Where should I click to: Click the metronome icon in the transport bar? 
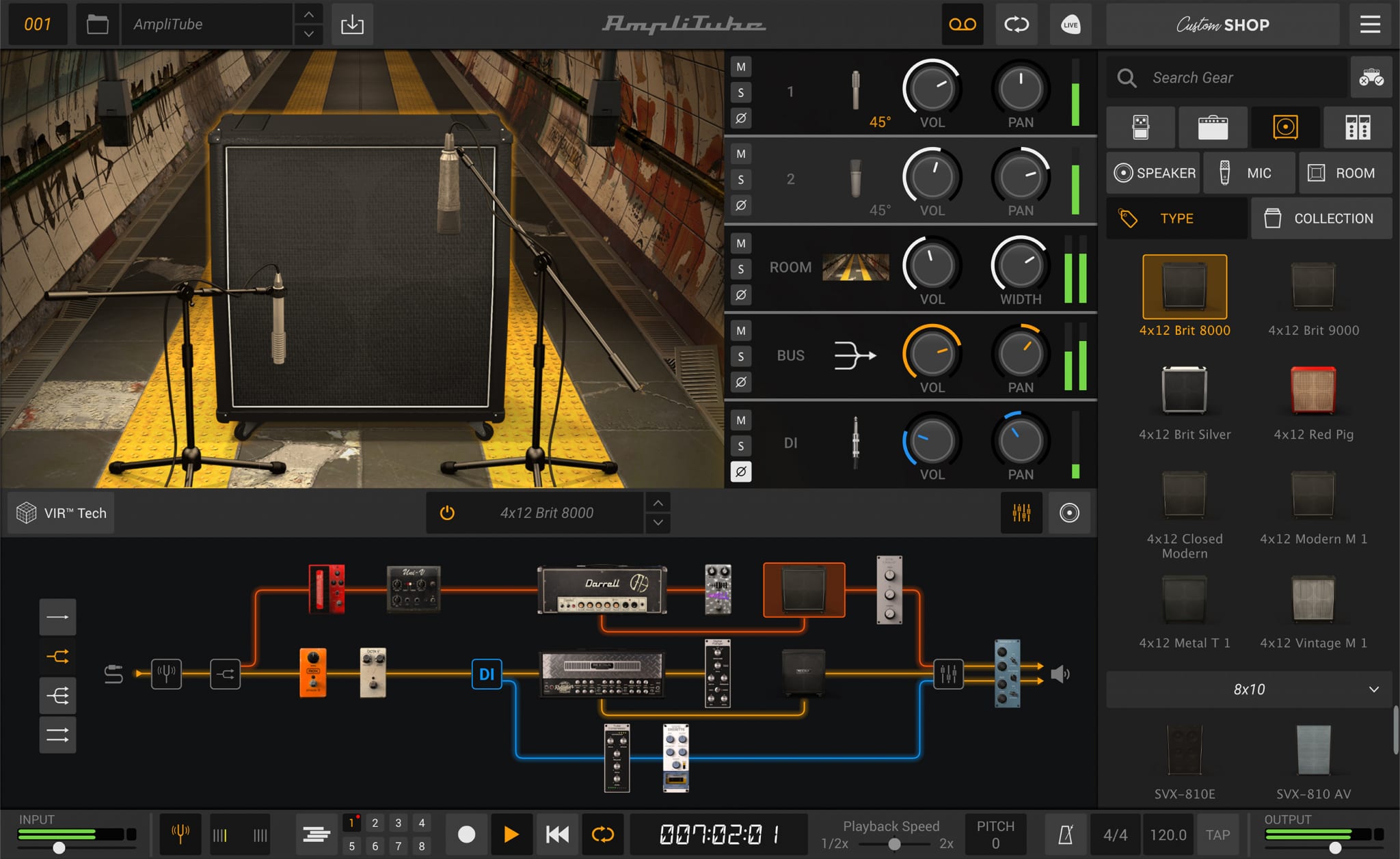coord(1068,834)
